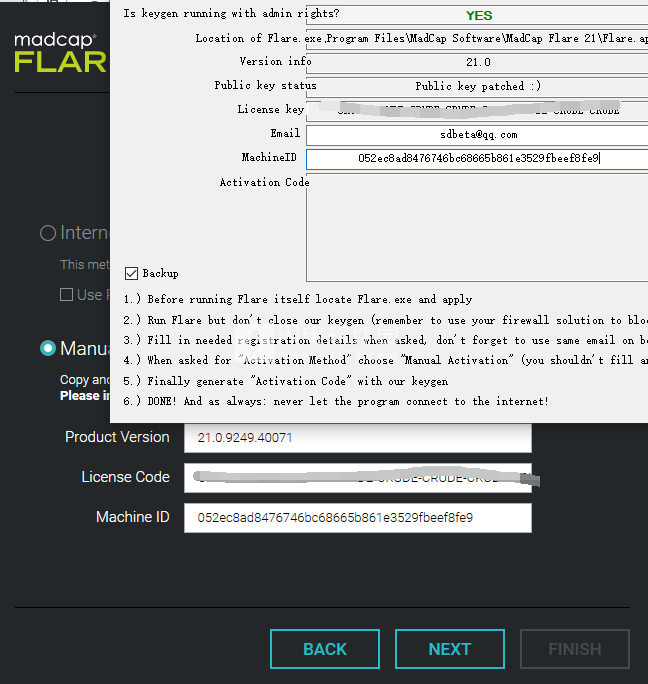Click the Activation Code label
Viewport: 648px width, 684px height.
(x=264, y=182)
